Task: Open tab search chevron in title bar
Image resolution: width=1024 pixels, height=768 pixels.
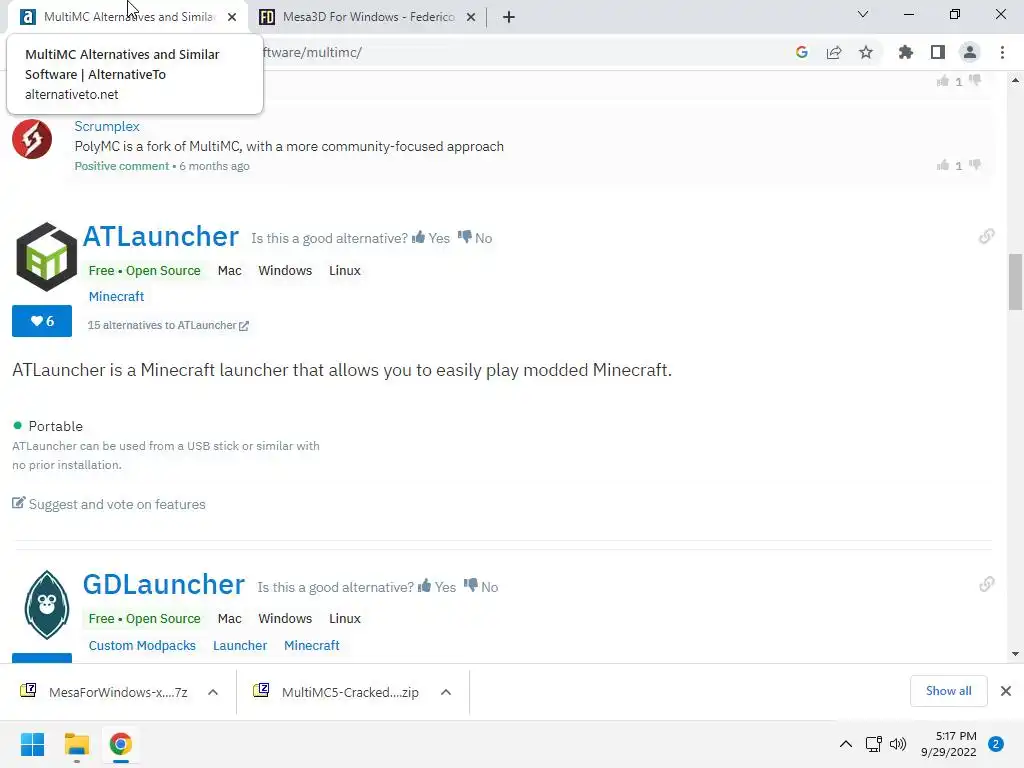Action: coord(863,14)
